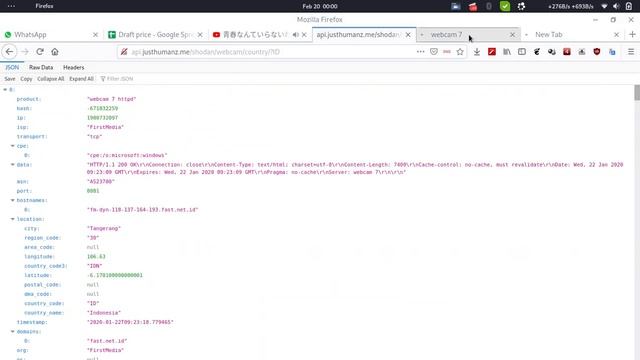Open the network wifi indicator in tray
Image resolution: width=640 pixels, height=360 pixels.
coord(604,6)
